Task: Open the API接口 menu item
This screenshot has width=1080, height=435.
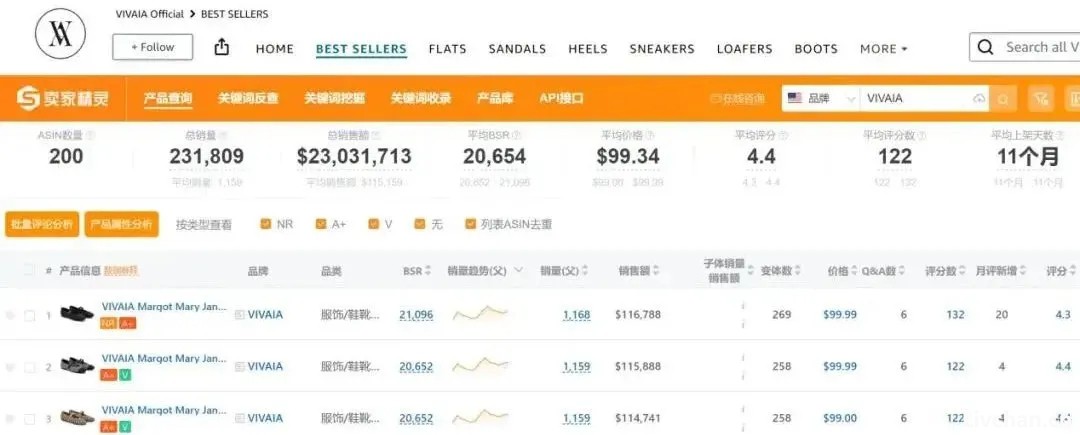Action: point(561,98)
